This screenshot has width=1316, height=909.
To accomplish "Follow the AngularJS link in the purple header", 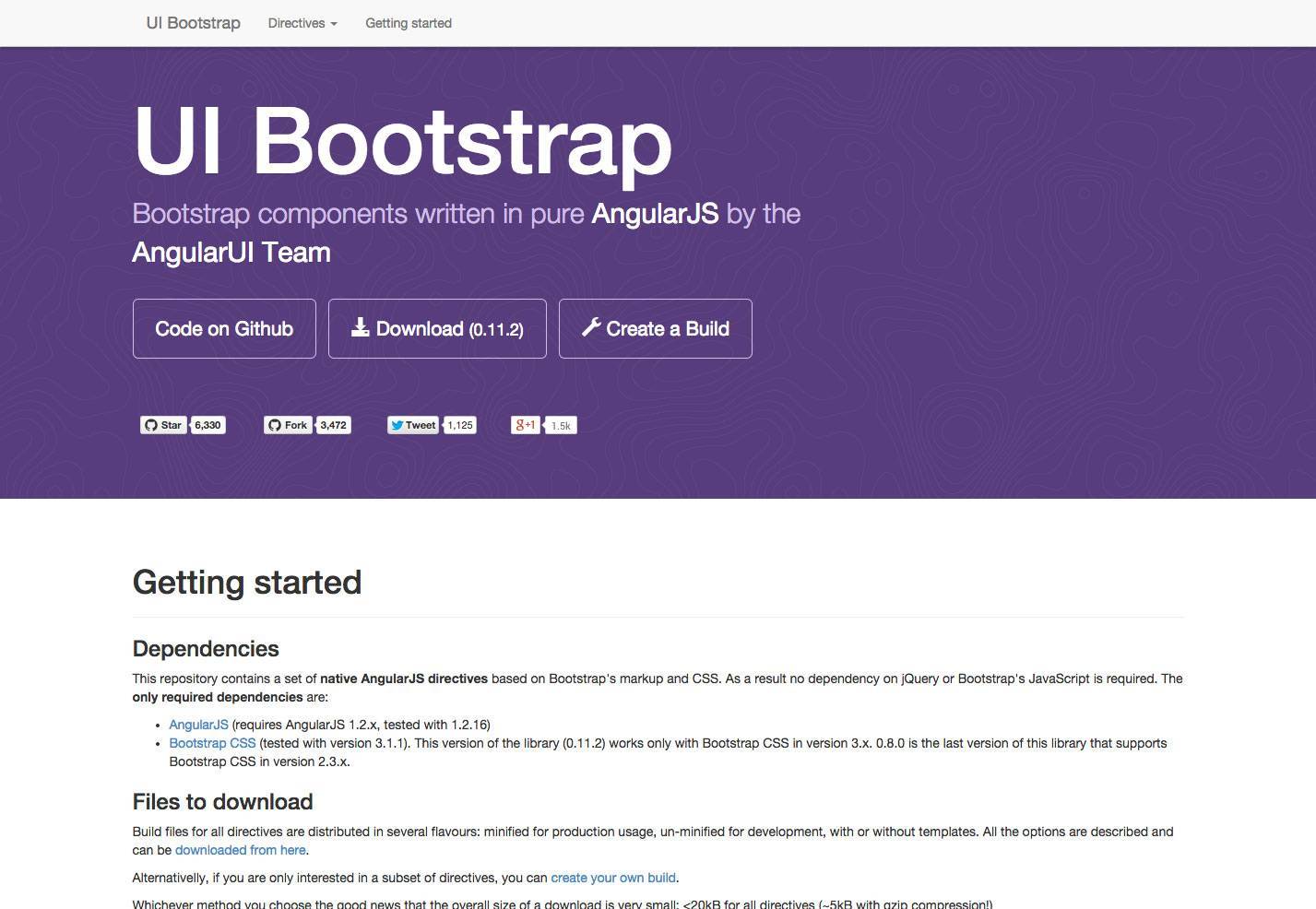I will click(655, 214).
